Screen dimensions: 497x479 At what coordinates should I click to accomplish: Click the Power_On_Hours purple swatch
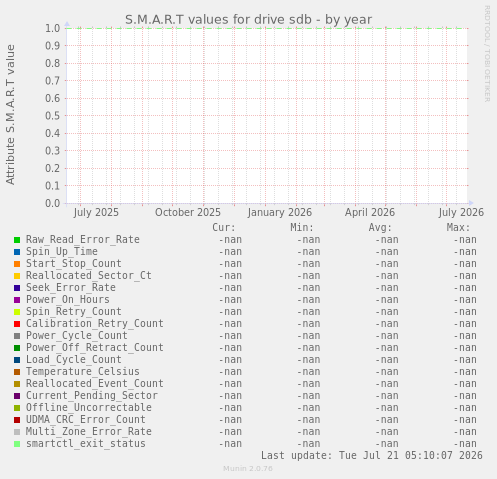[x=17, y=300]
